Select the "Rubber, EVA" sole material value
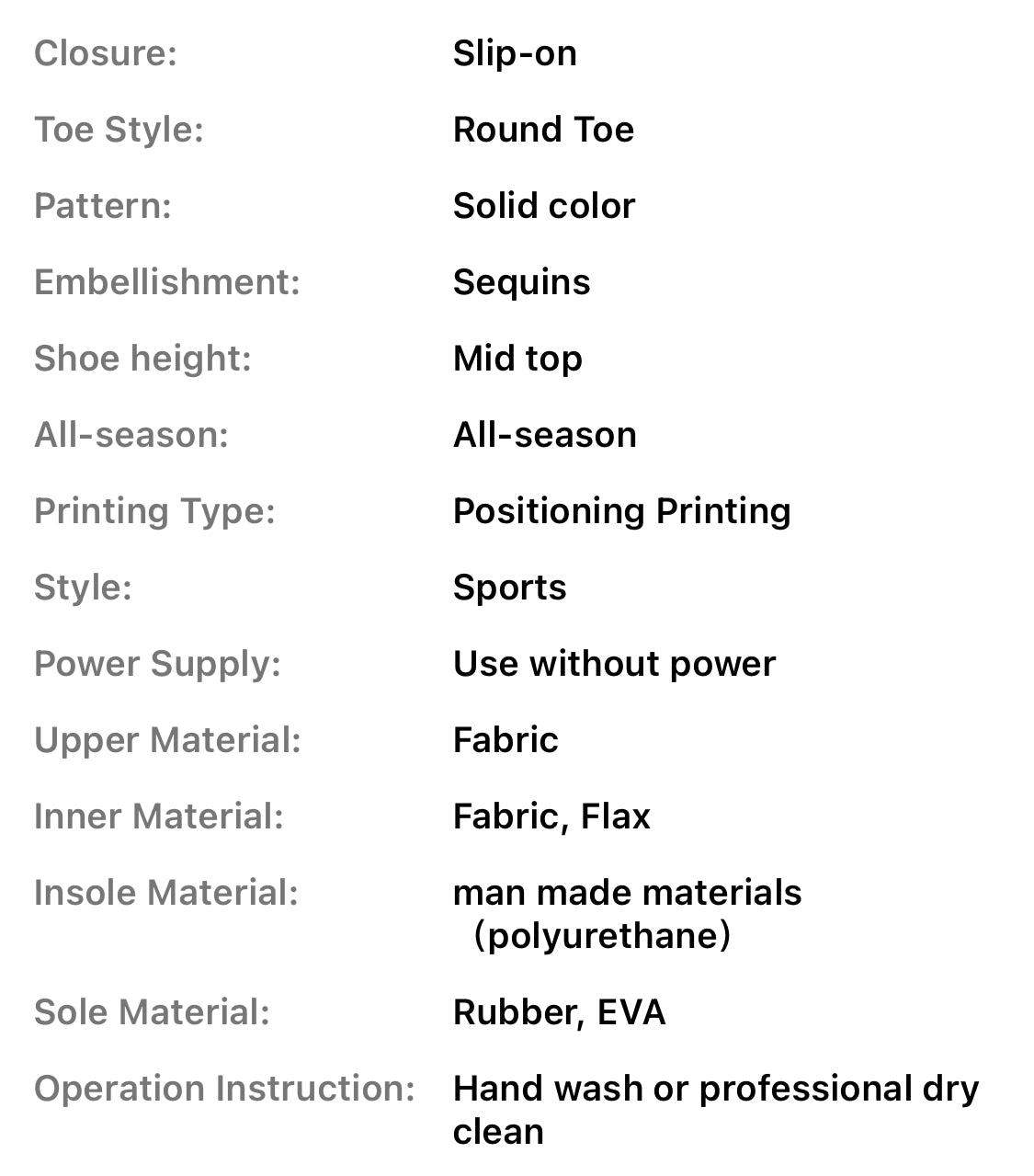This screenshot has height=1176, width=1034. click(559, 1012)
